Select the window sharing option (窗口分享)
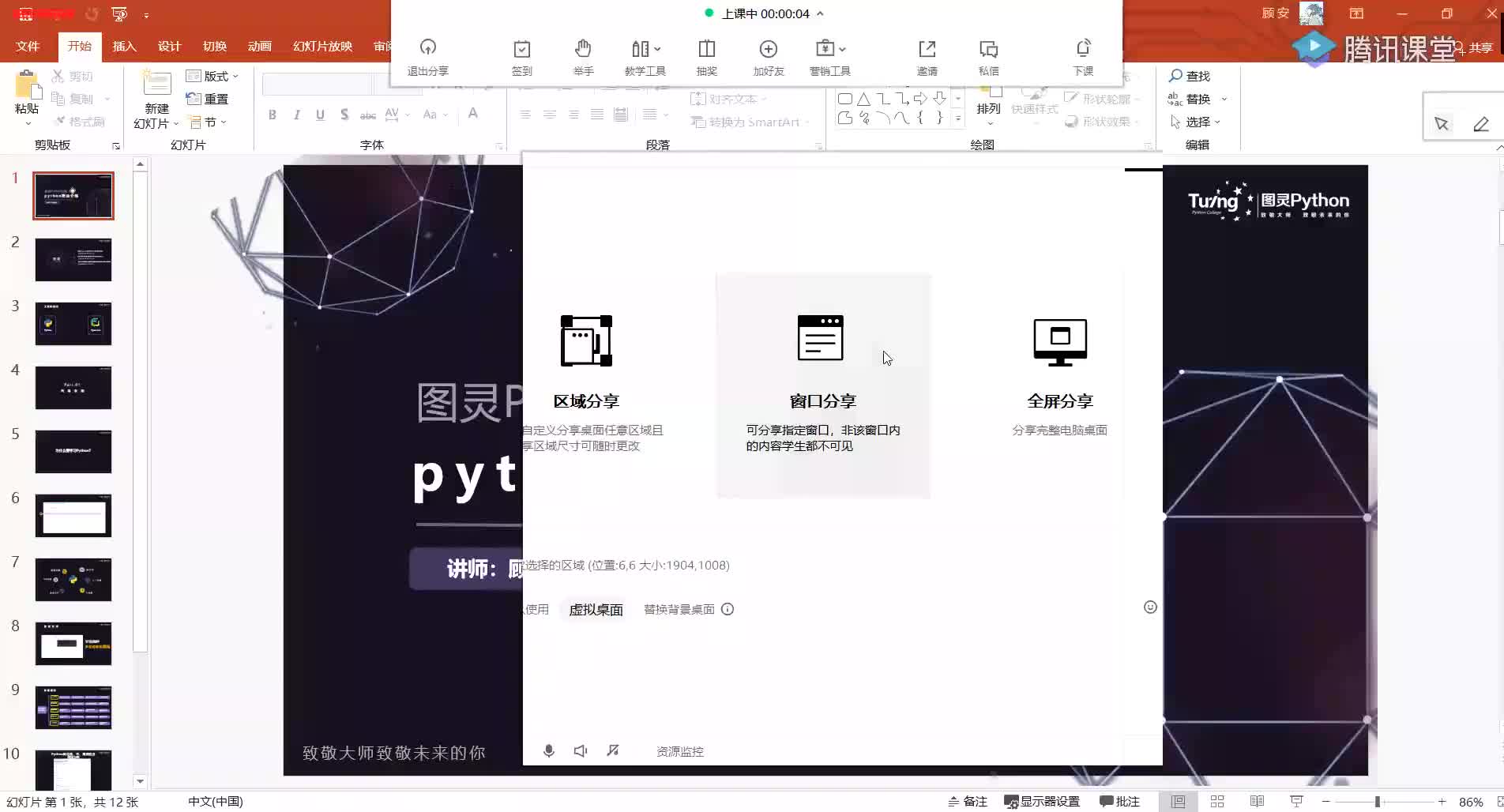The width and height of the screenshot is (1504, 812). [x=823, y=385]
